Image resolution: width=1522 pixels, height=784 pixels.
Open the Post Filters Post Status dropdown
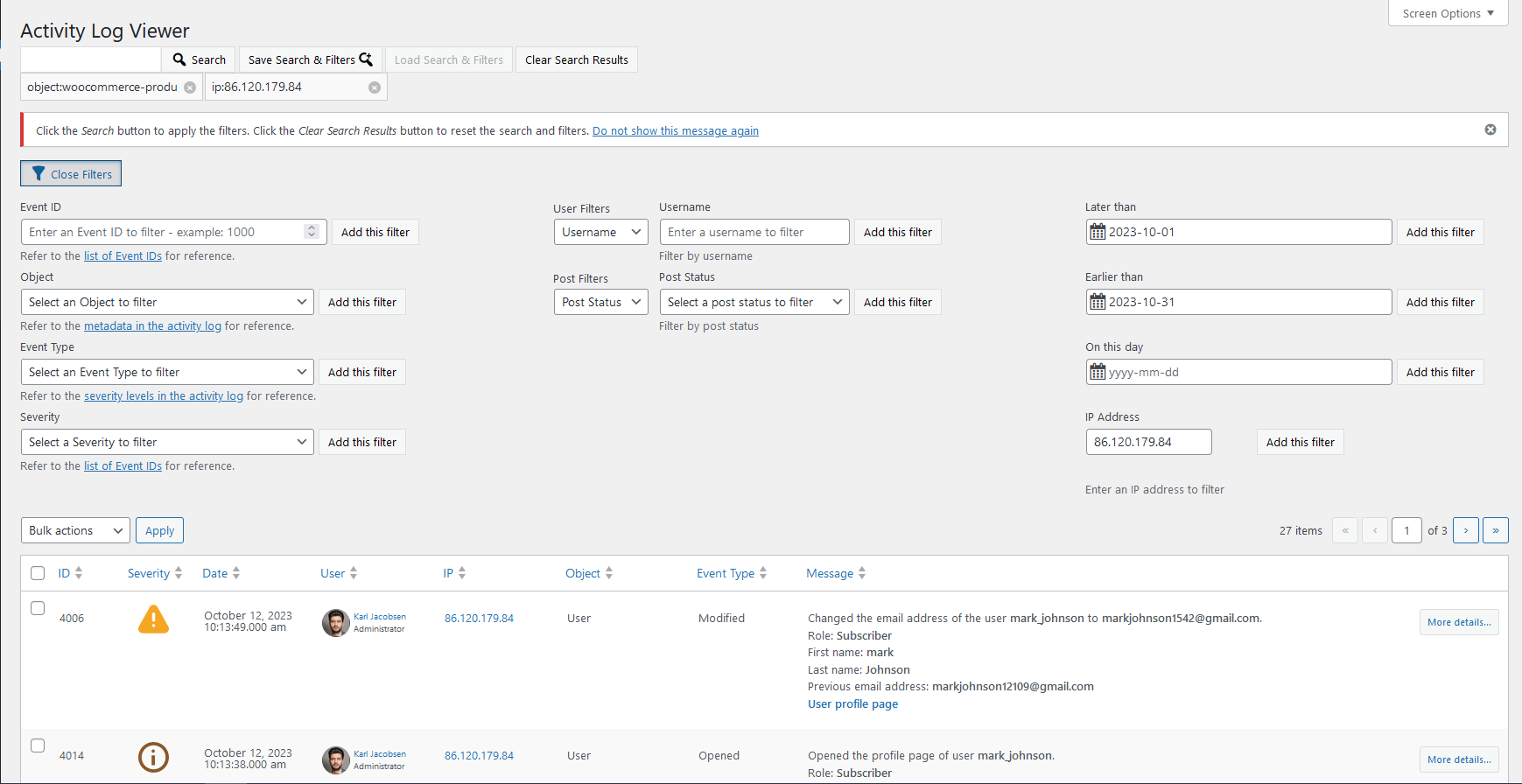(601, 302)
